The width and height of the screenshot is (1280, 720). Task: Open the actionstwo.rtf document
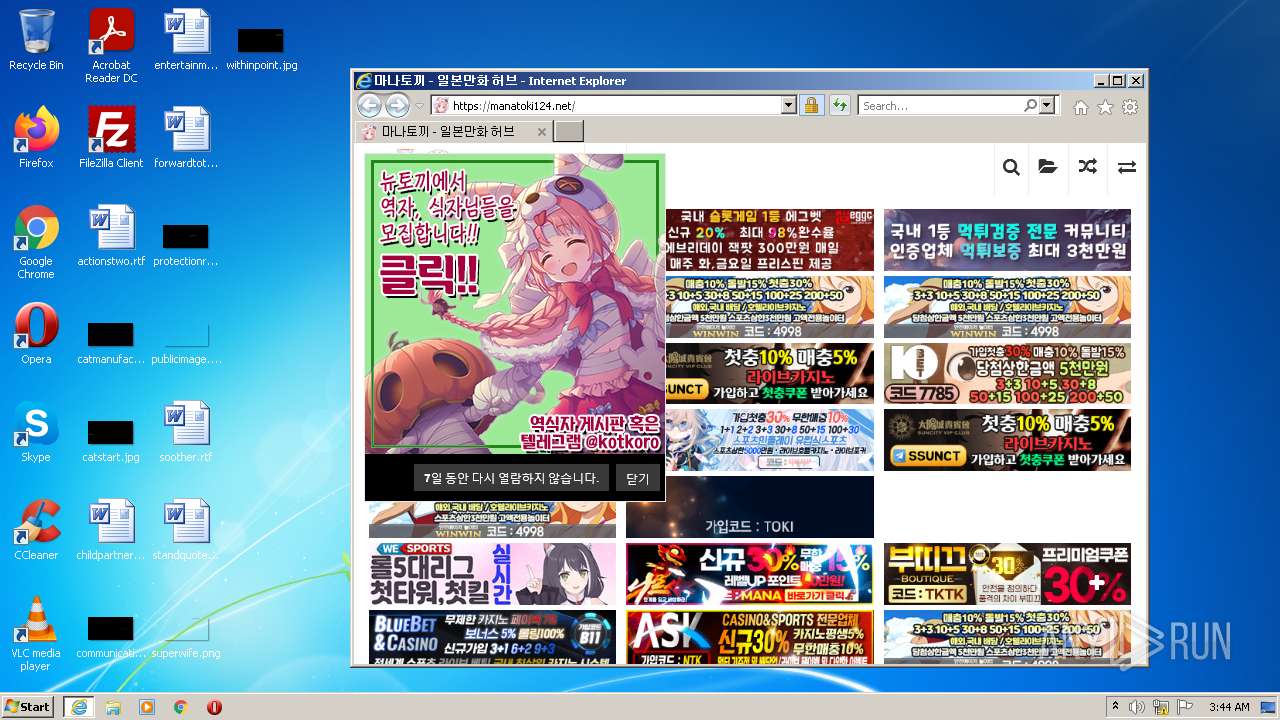[x=111, y=236]
